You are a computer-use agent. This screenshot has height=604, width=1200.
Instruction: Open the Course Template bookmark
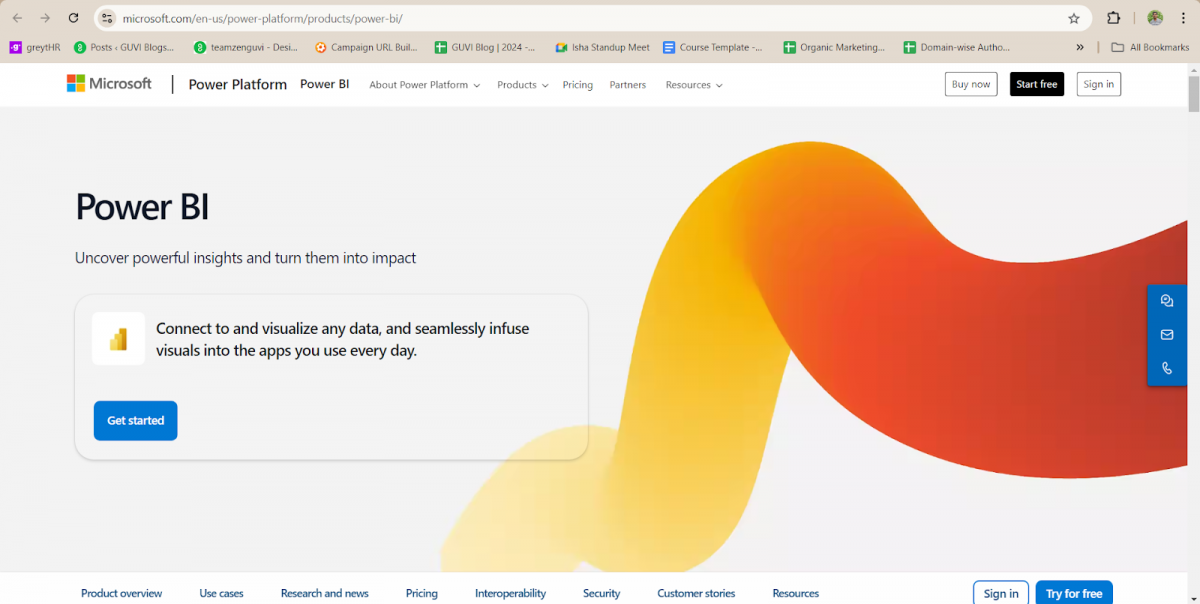[x=713, y=47]
